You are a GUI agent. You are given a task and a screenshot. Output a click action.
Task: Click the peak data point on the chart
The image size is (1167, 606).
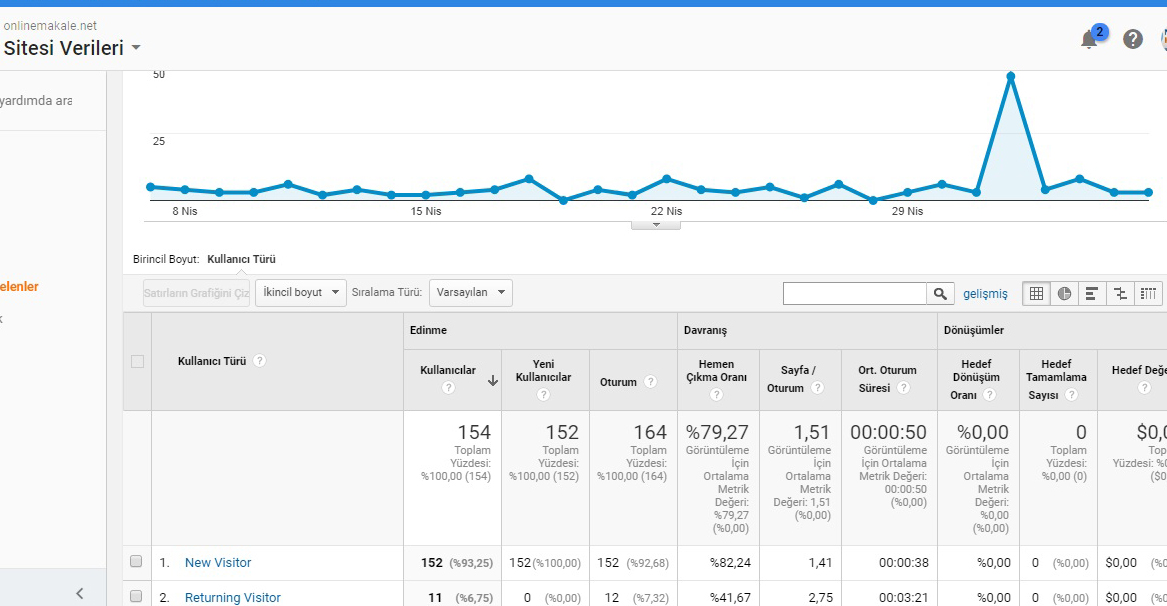point(1011,76)
